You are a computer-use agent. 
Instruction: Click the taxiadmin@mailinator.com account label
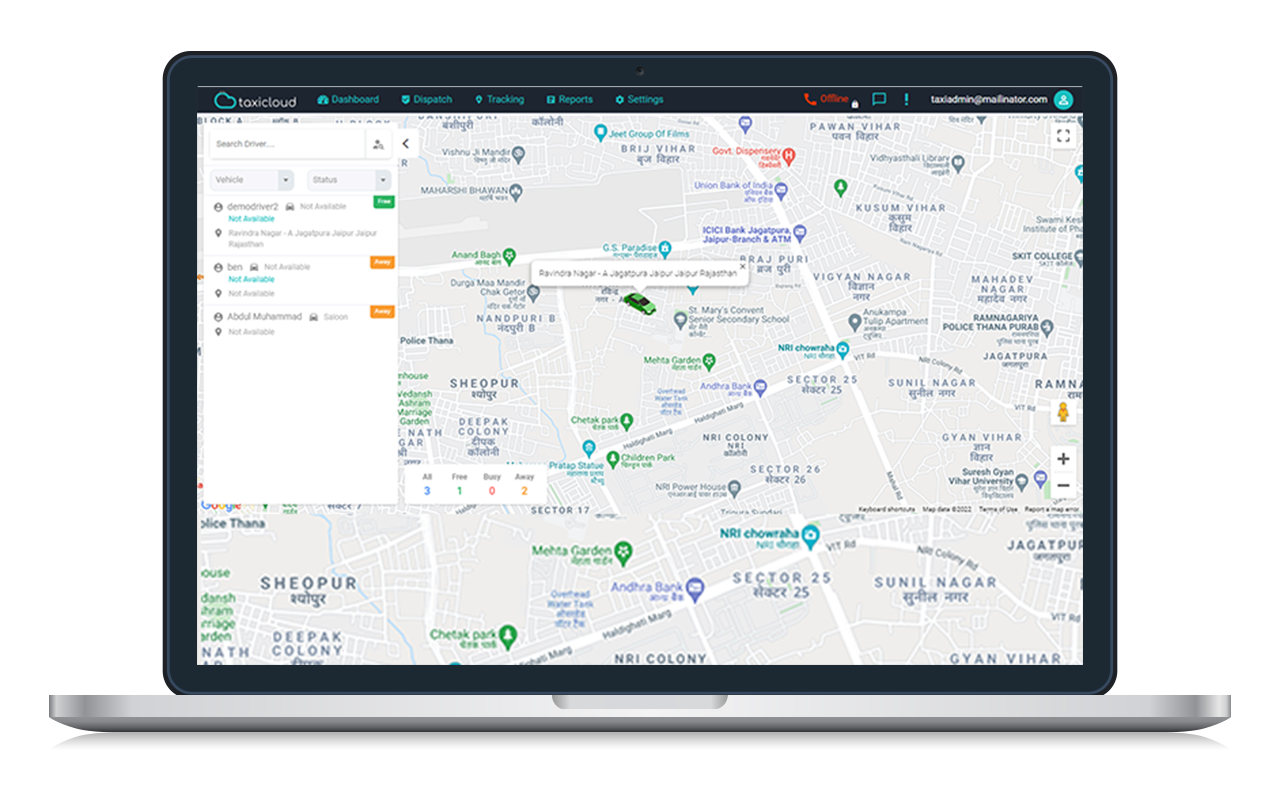(988, 99)
